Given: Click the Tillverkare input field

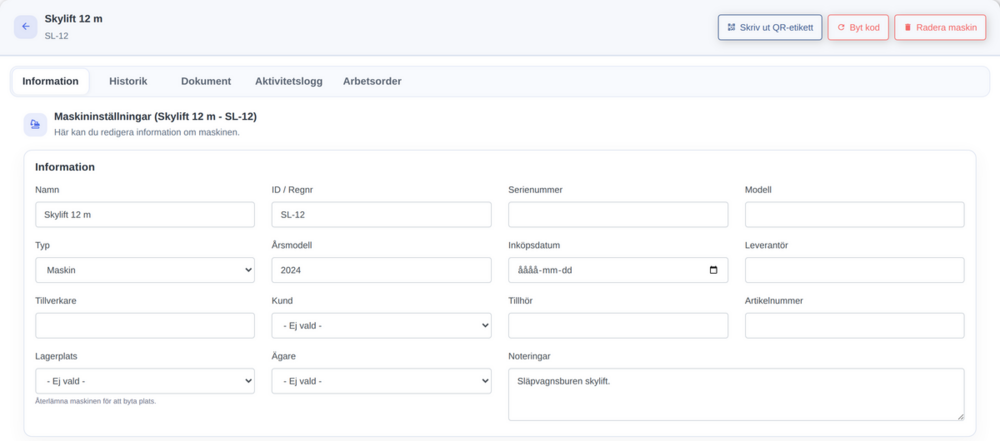Looking at the screenshot, I should pos(145,325).
